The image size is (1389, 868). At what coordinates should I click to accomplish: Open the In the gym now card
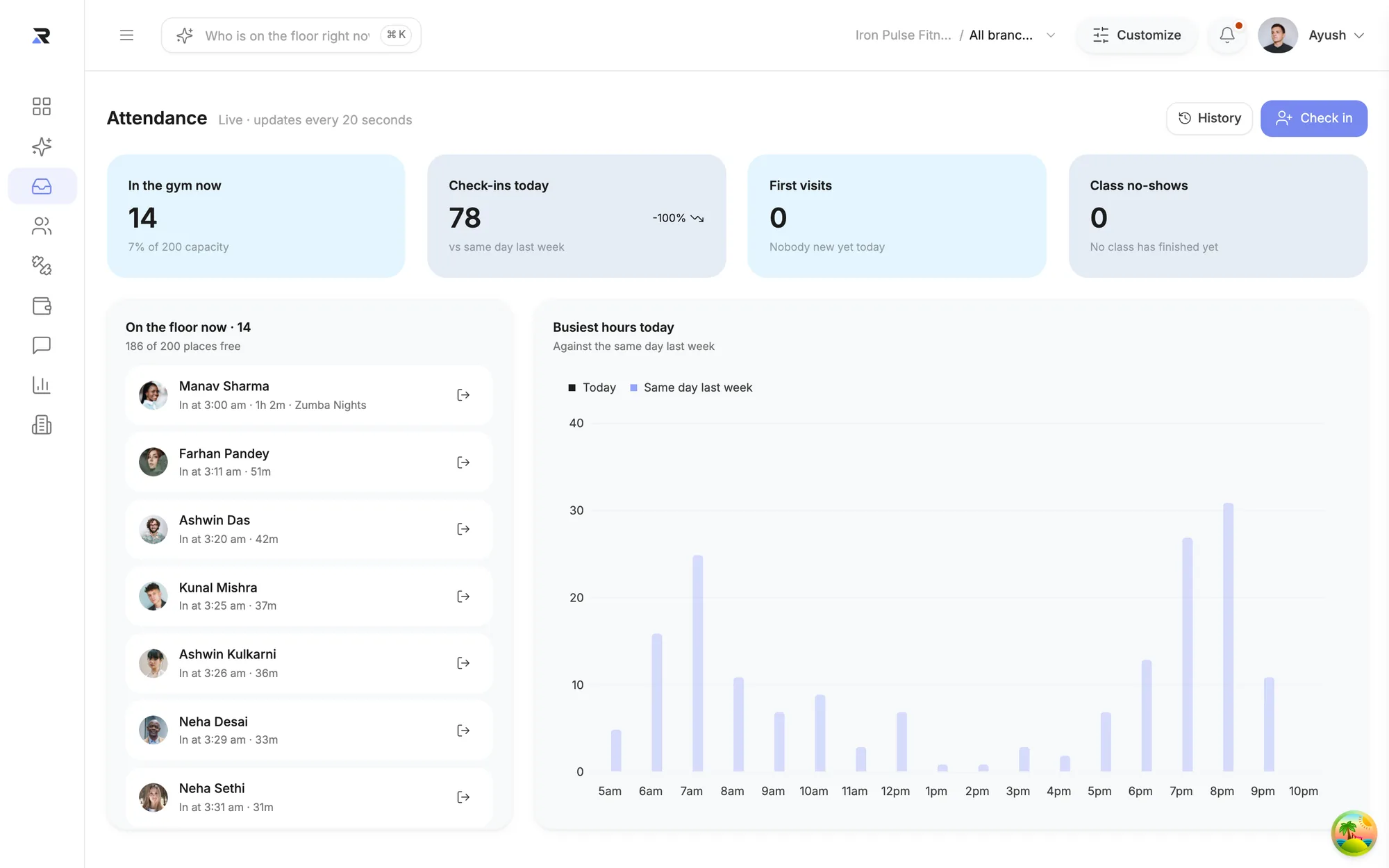(x=256, y=216)
